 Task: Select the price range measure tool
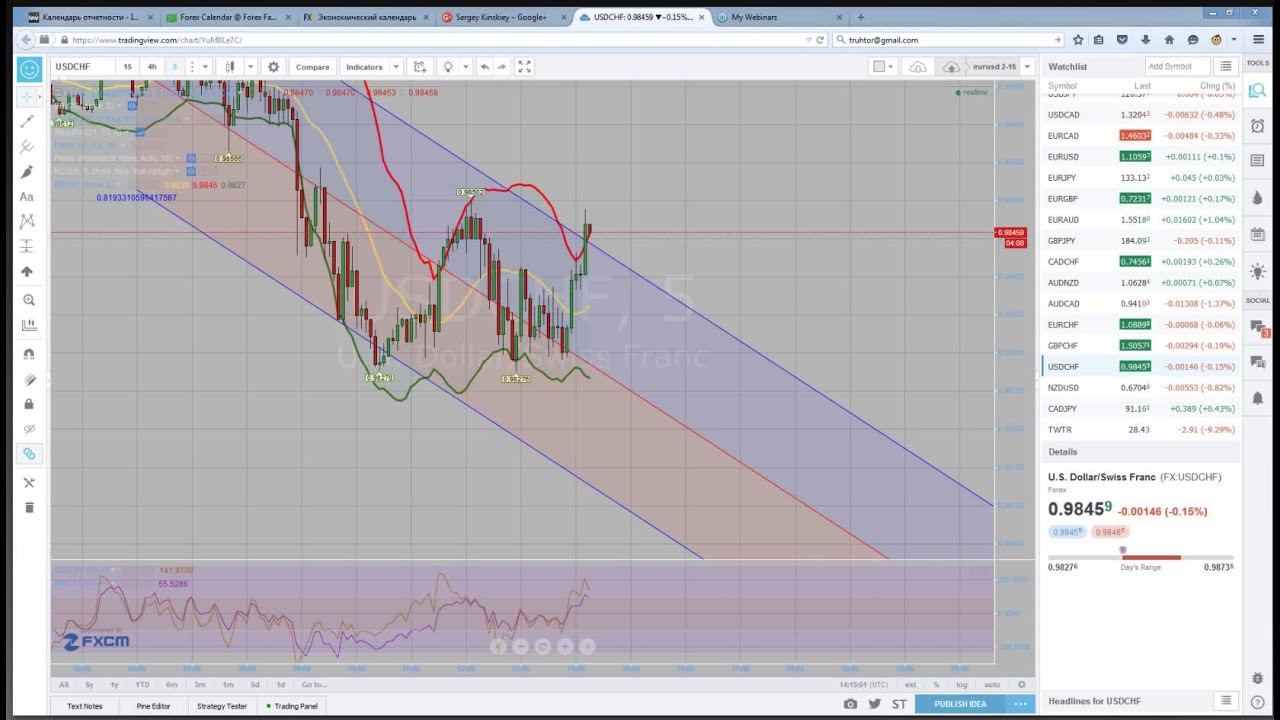[28, 246]
